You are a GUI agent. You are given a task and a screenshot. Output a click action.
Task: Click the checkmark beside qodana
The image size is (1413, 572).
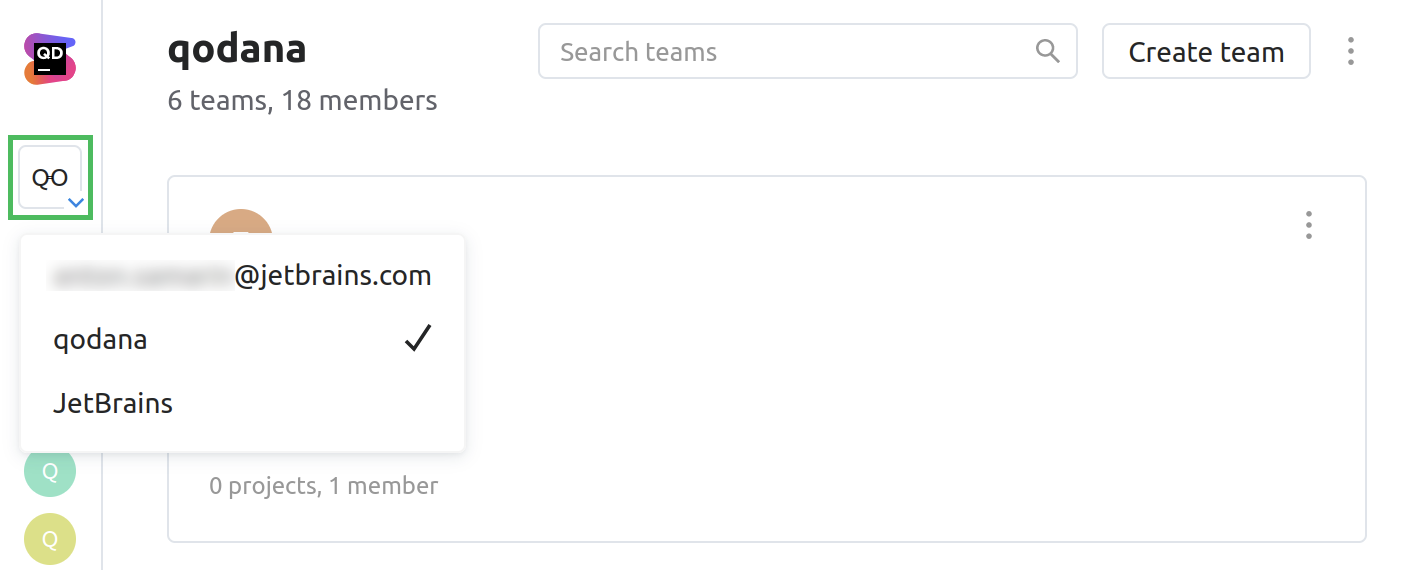417,339
